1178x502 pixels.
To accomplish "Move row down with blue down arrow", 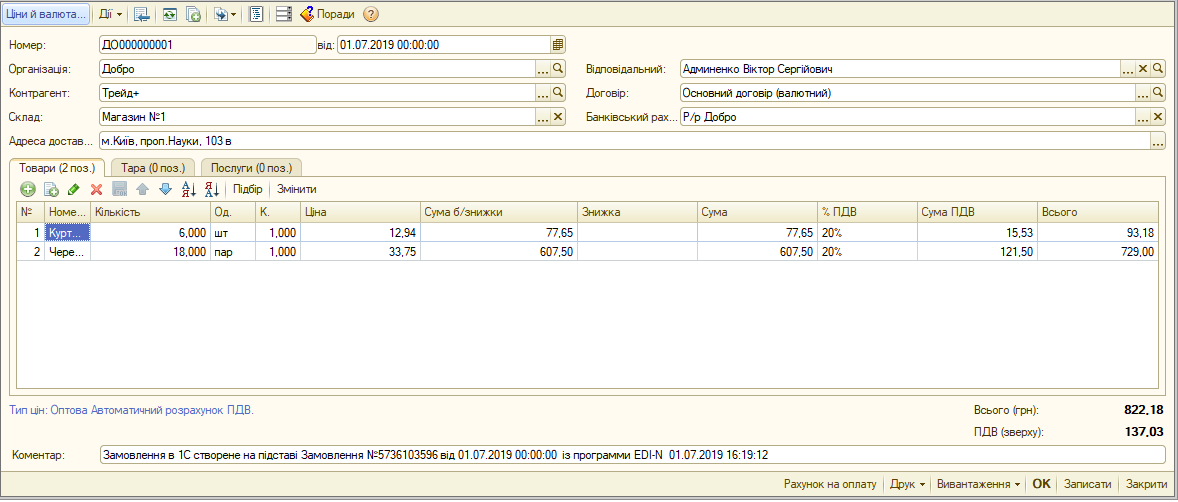I will pyautogui.click(x=165, y=189).
